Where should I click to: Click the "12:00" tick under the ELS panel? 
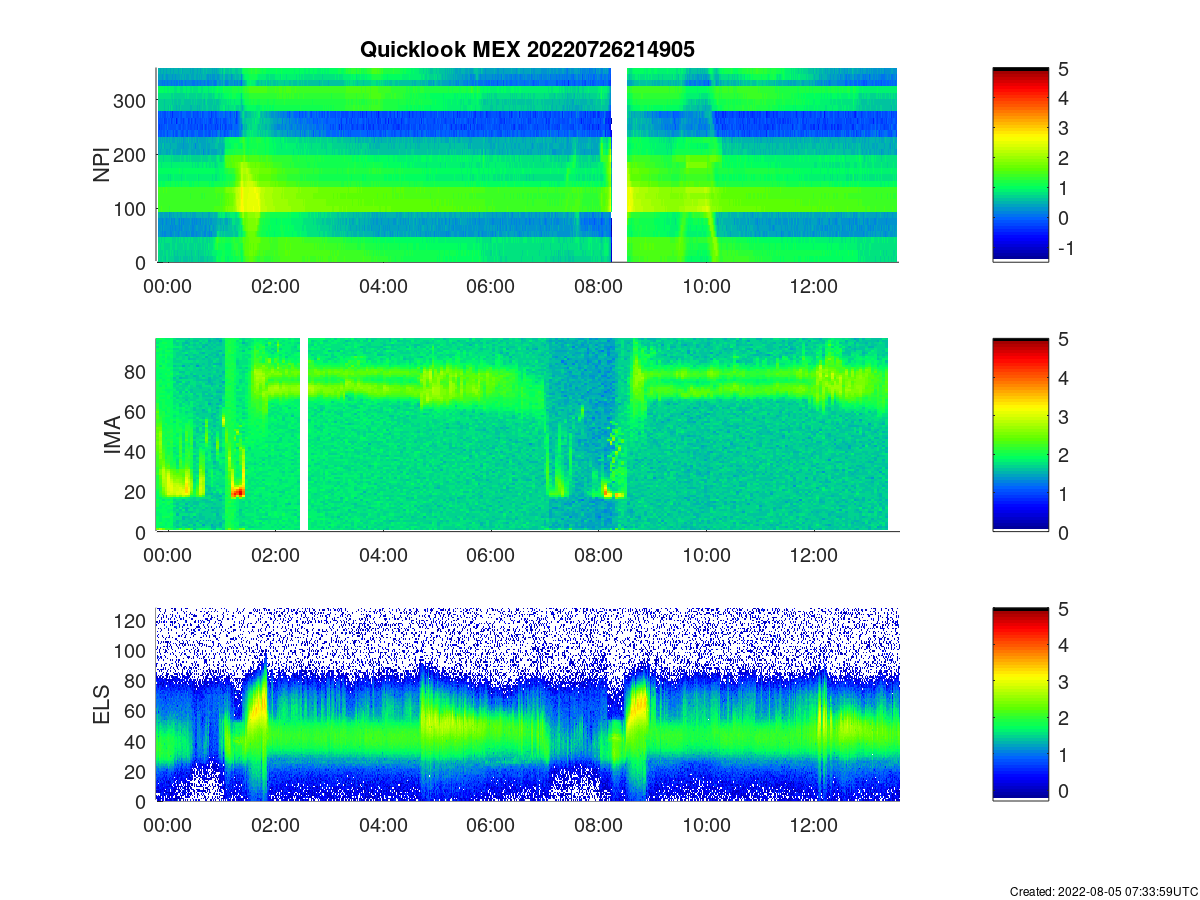(x=813, y=826)
